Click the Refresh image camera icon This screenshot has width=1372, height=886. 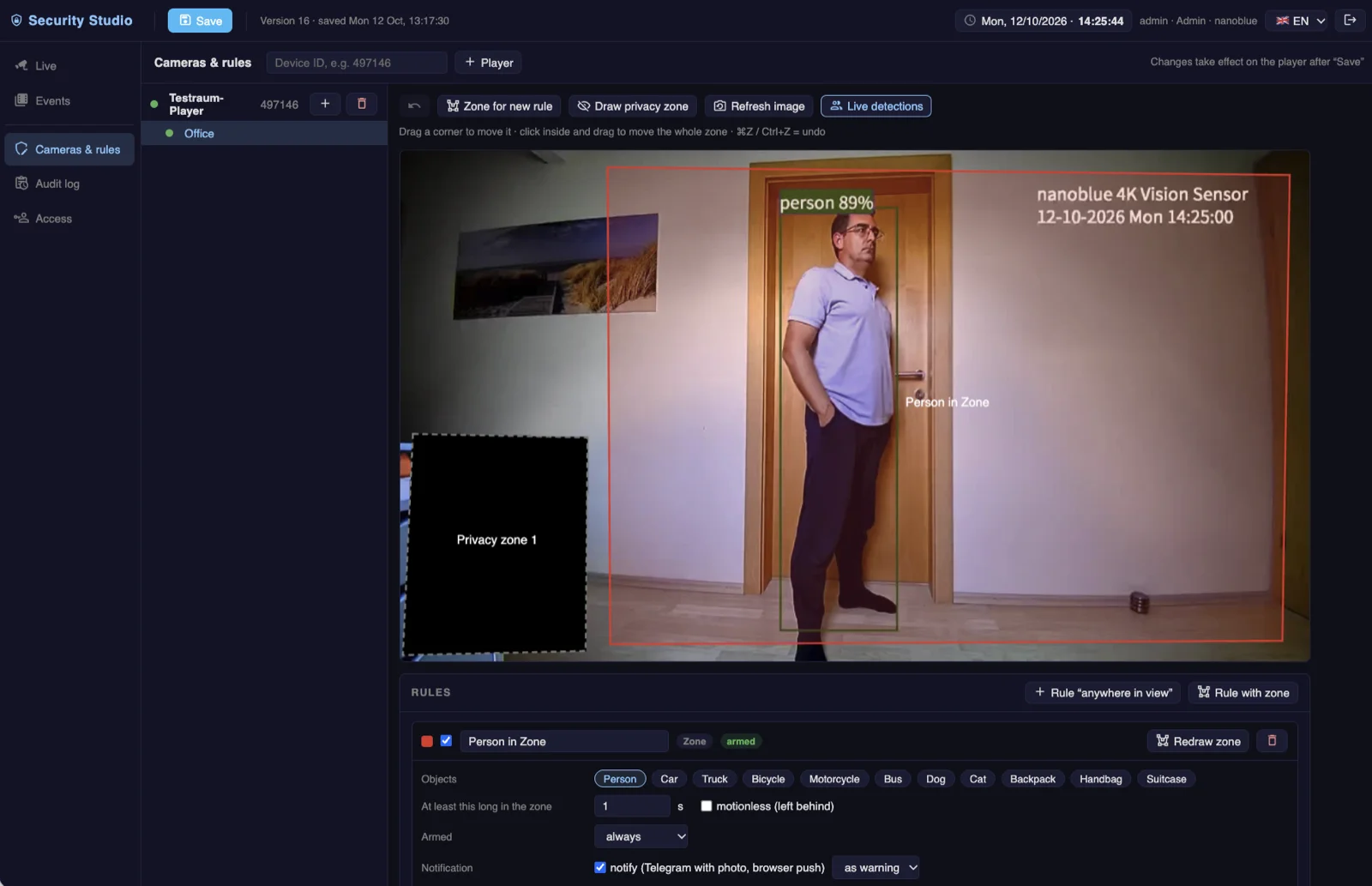click(720, 106)
